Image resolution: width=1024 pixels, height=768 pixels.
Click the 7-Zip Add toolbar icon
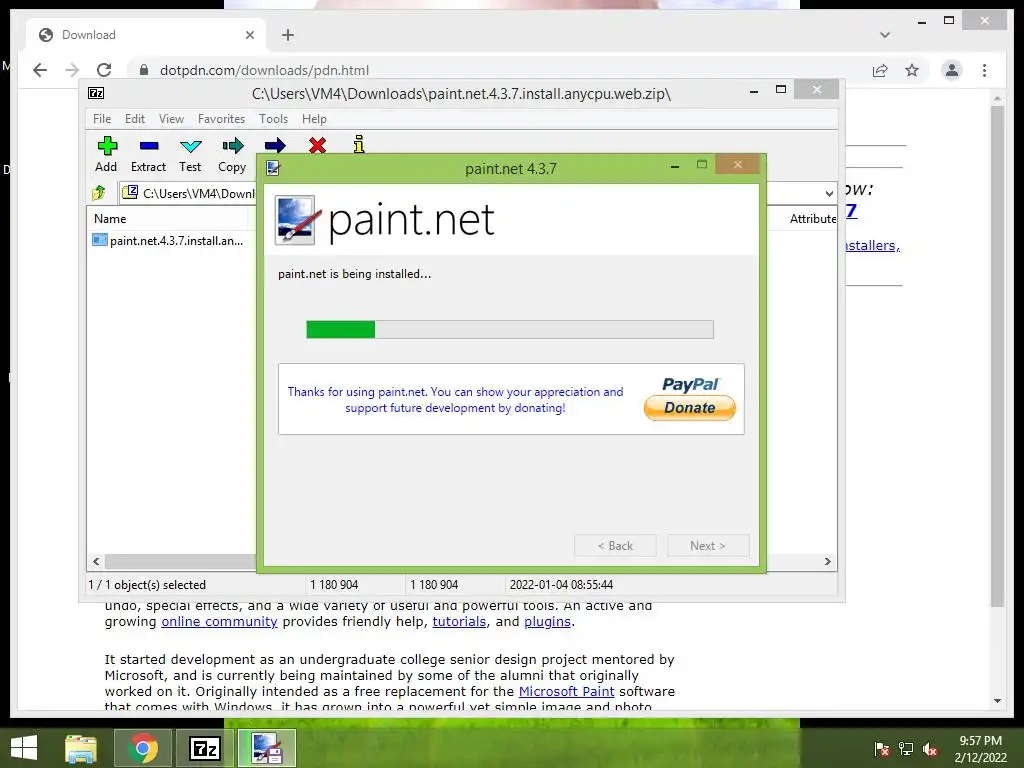coord(106,146)
